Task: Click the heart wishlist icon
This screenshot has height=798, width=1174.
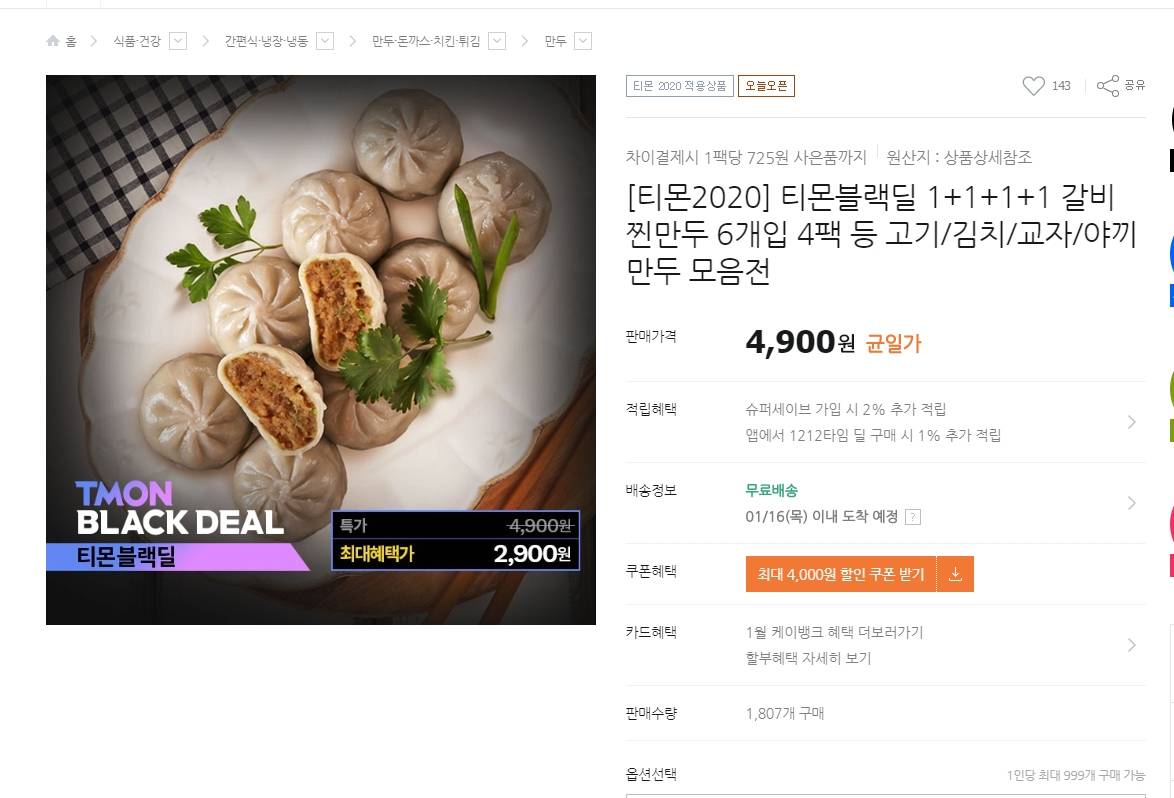Action: (x=1033, y=86)
